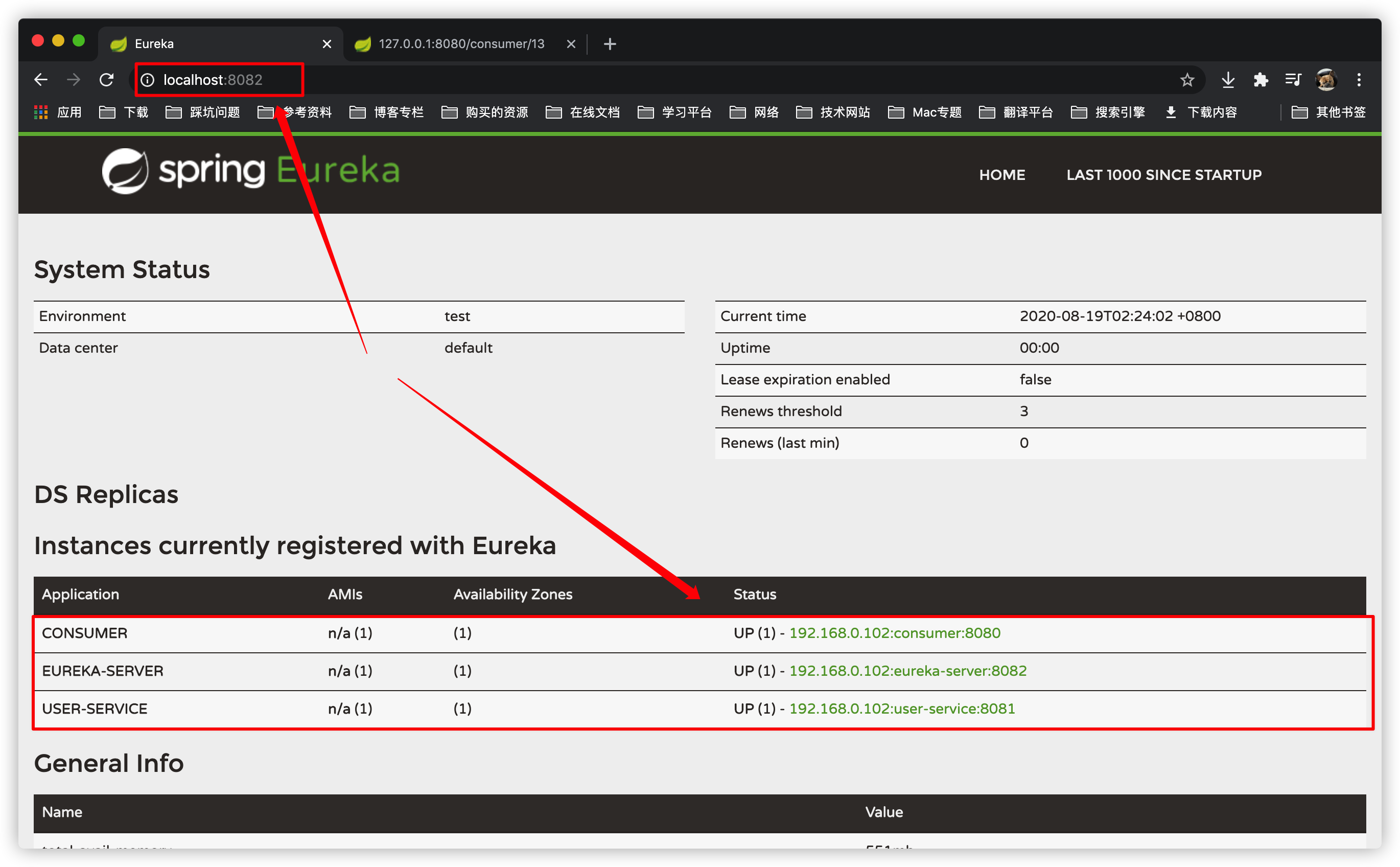Image resolution: width=1400 pixels, height=867 pixels.
Task: Open the extensions puzzle icon
Action: (x=1260, y=80)
